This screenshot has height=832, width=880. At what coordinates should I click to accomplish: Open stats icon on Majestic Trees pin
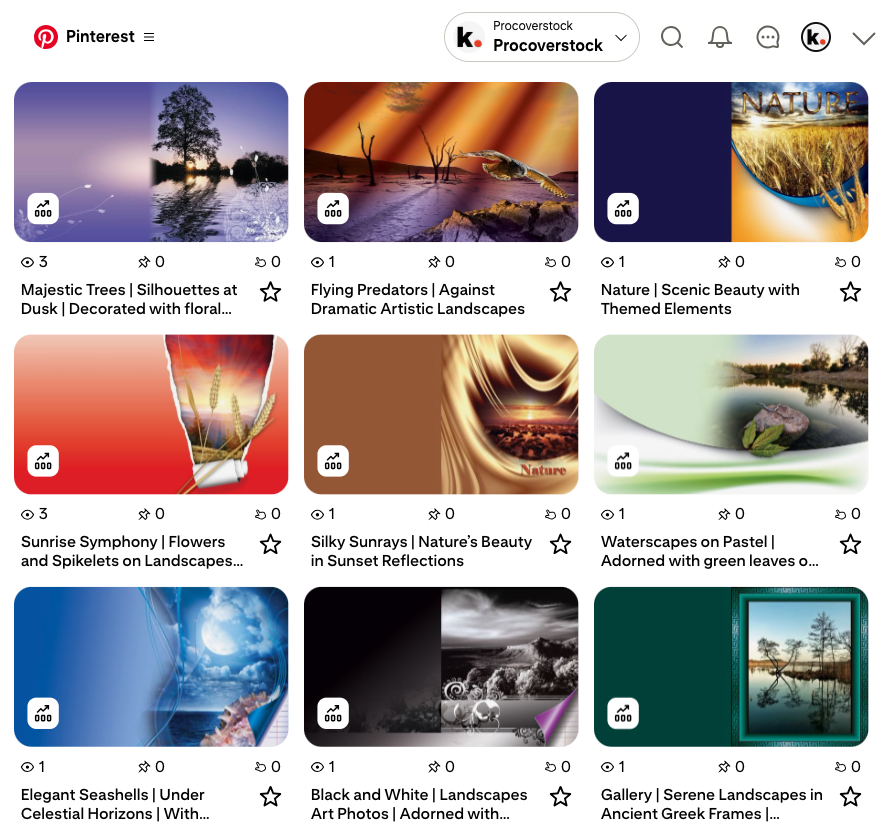[43, 208]
